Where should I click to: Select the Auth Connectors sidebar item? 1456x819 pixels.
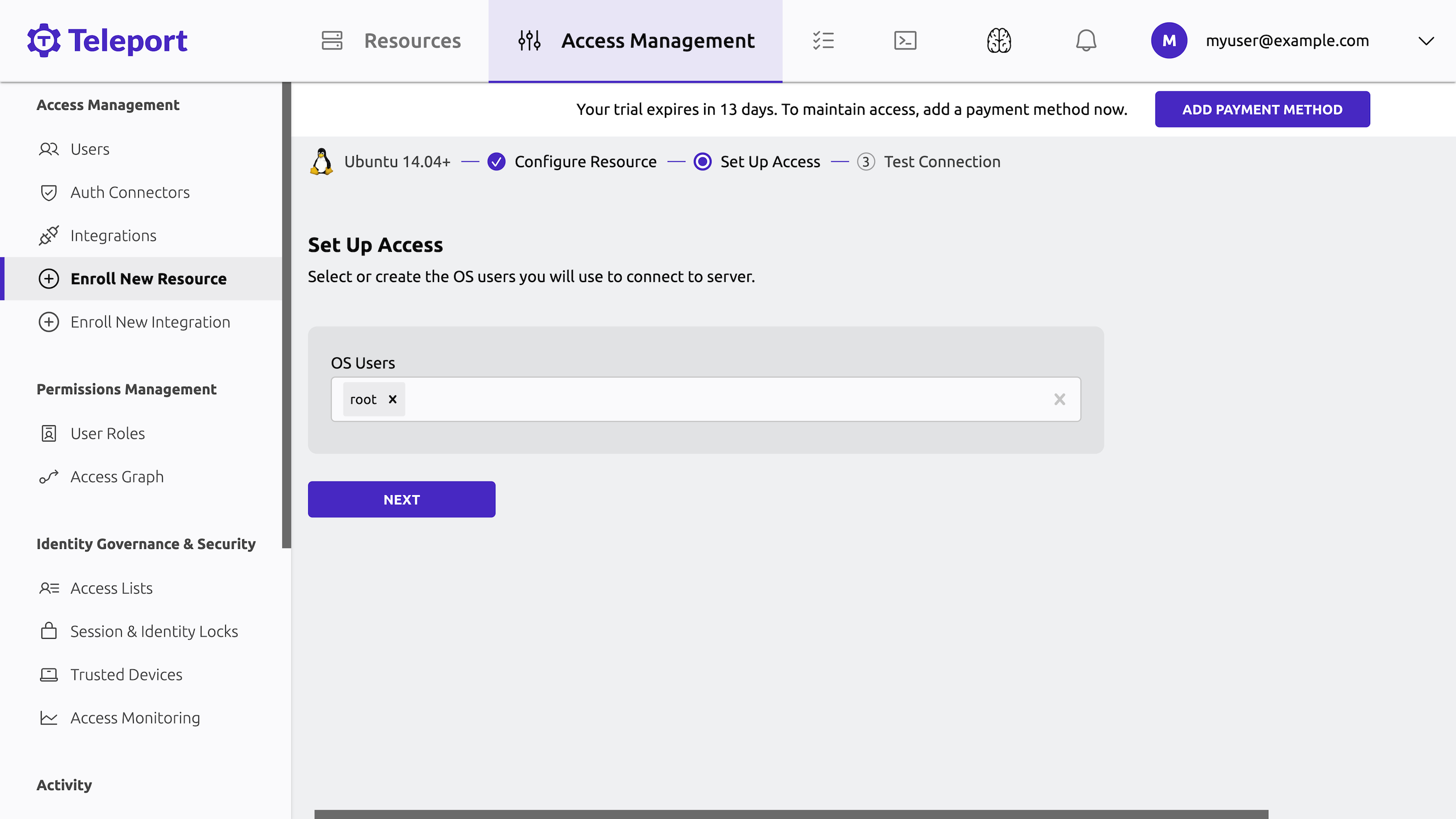[x=130, y=191]
